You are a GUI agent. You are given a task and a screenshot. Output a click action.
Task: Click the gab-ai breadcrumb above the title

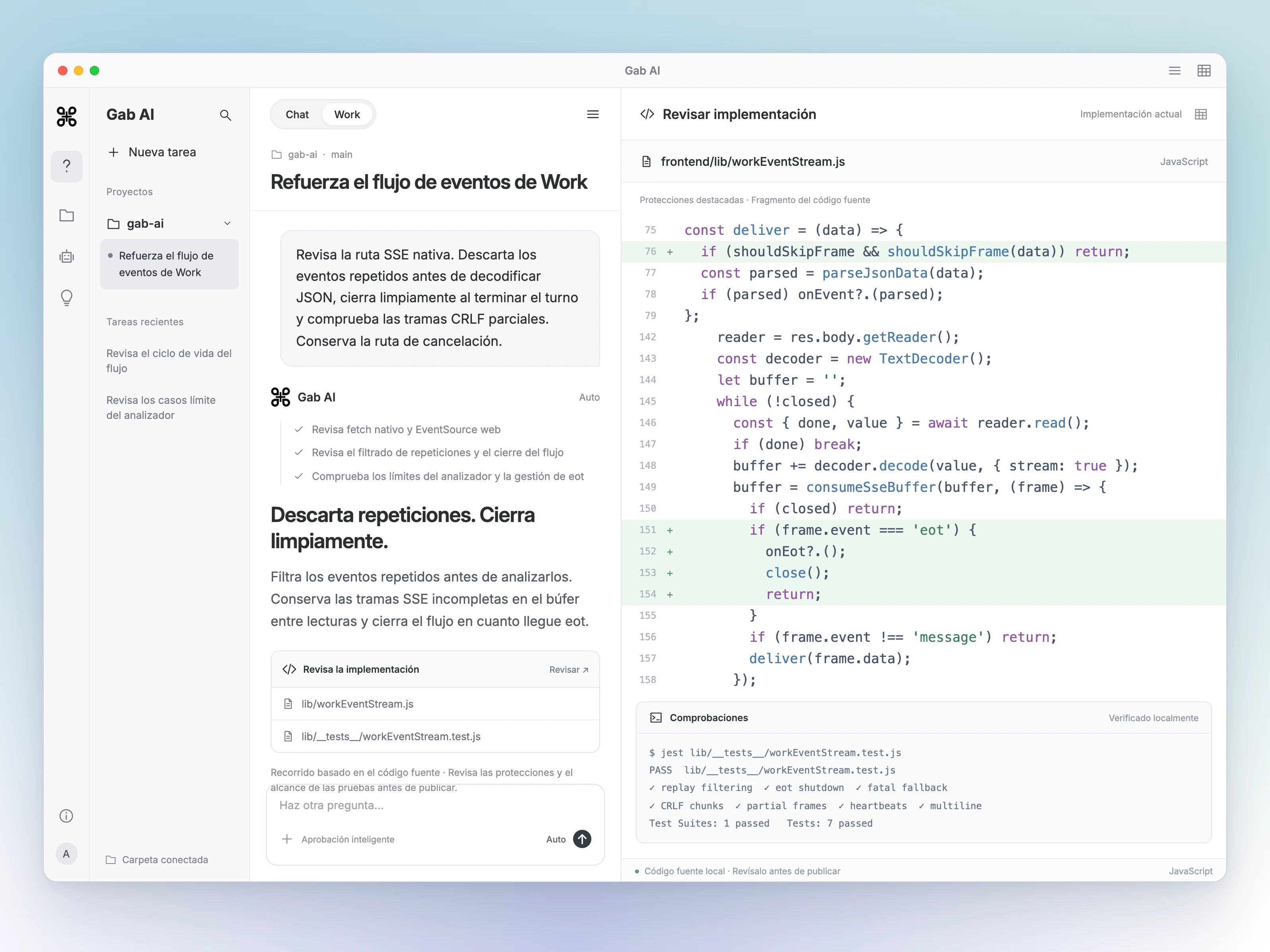click(x=302, y=154)
